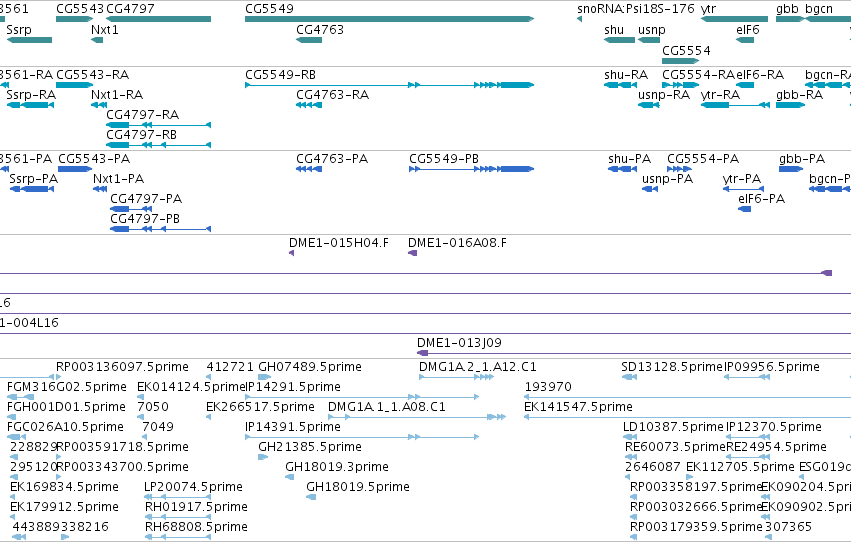
Task: Select EST RH68808.5prime
Action: pos(196,527)
